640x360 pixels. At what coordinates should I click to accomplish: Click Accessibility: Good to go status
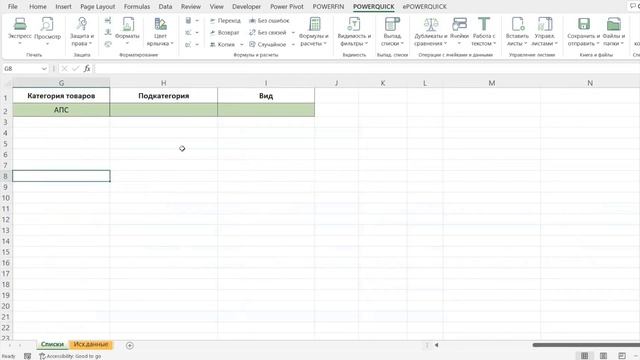coord(70,356)
